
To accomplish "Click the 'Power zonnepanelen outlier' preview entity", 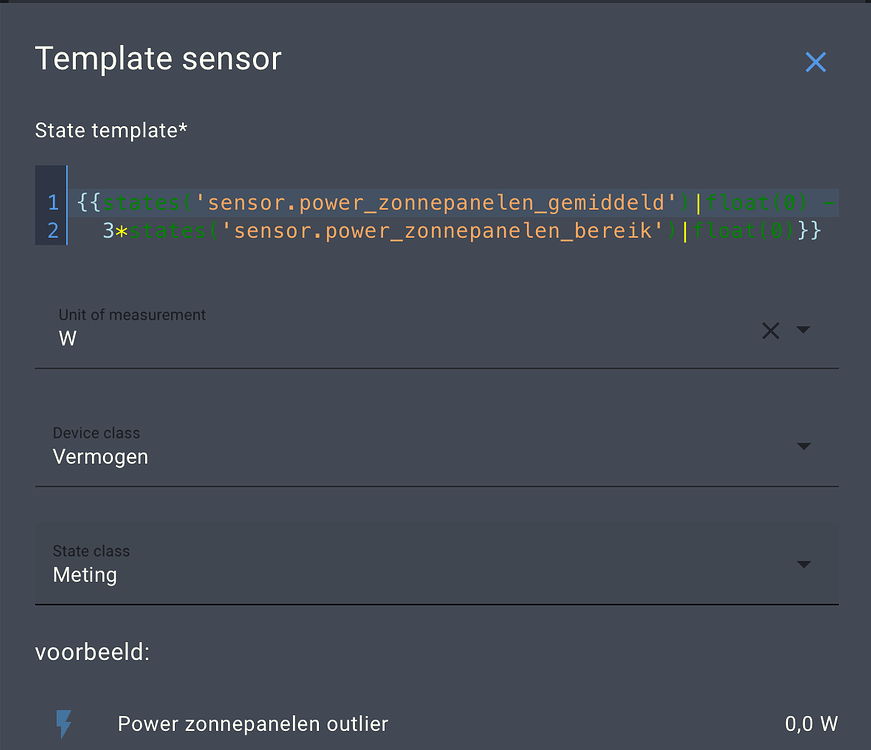I will point(253,724).
